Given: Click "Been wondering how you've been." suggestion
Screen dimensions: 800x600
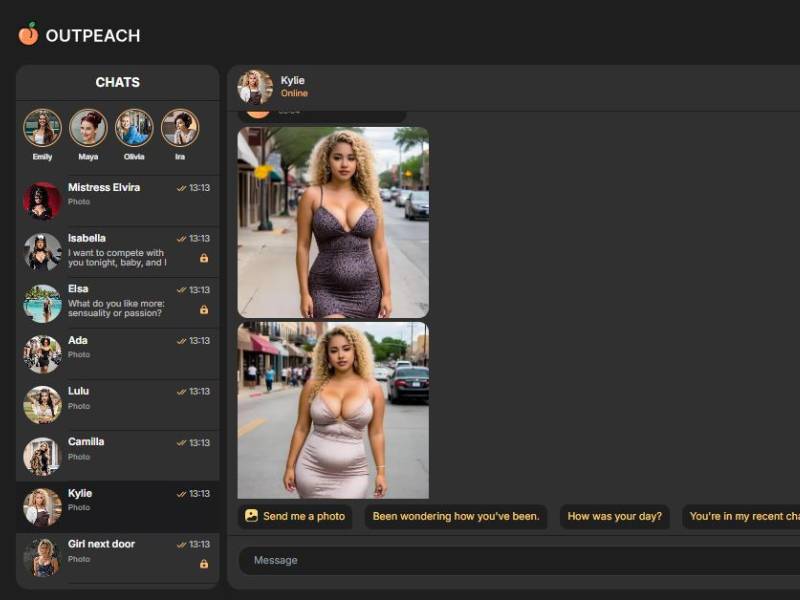Looking at the screenshot, I should 456,517.
